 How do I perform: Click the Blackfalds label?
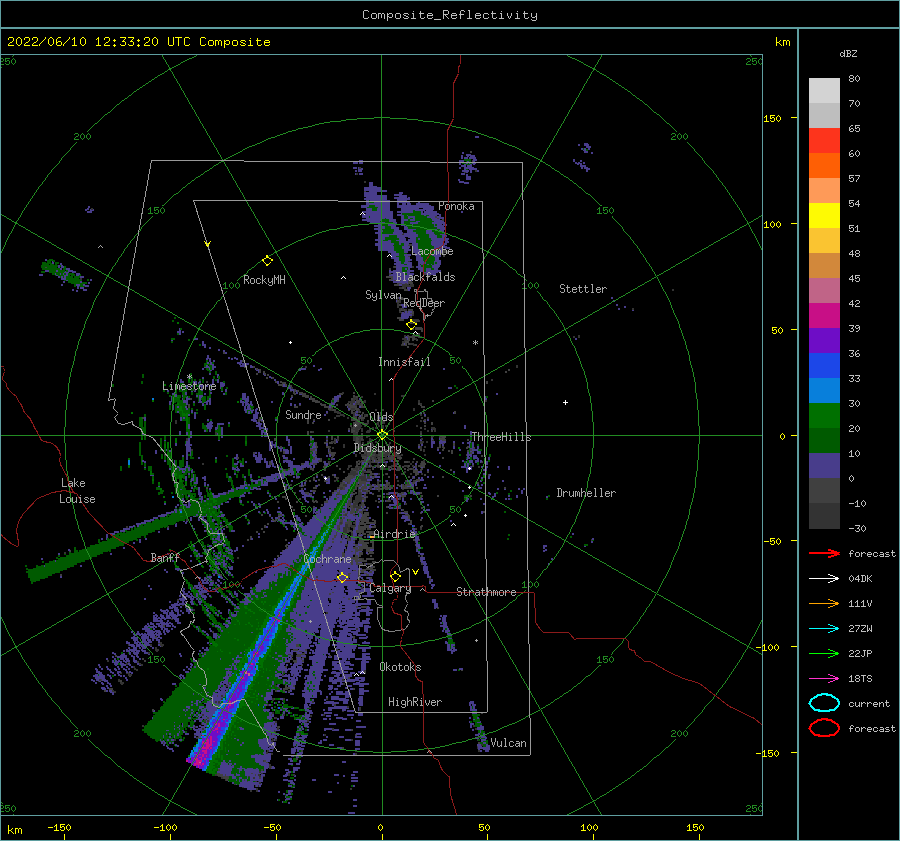coord(425,277)
